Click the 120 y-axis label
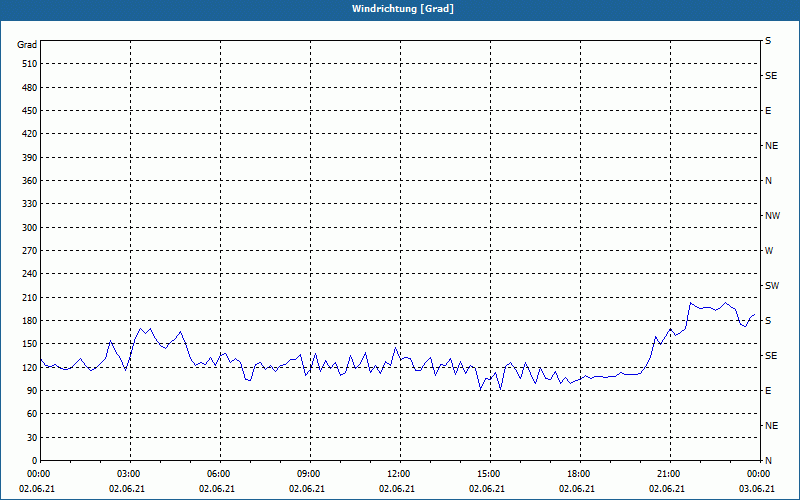The image size is (800, 500). click(x=30, y=367)
